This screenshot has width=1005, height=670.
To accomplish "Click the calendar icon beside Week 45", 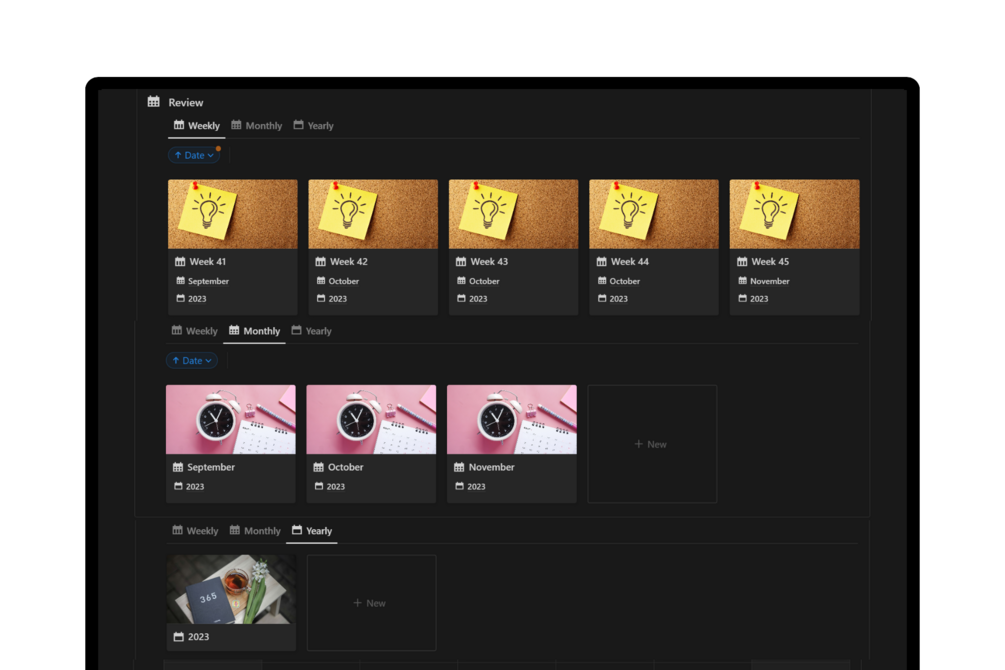I will 742,262.
